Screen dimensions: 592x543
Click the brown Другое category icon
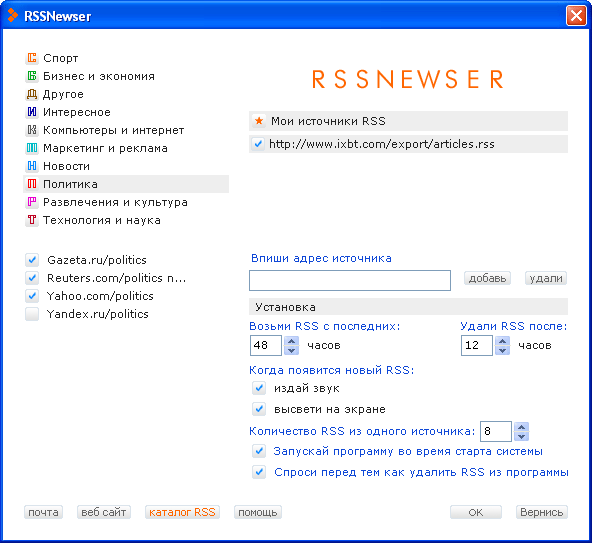tap(32, 94)
